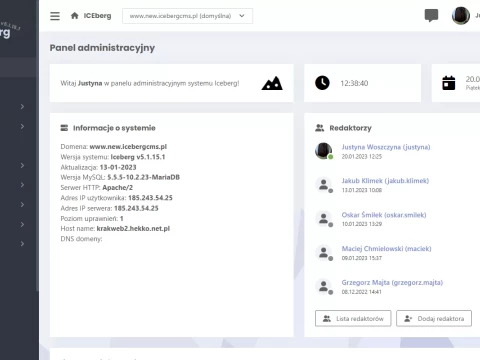This screenshot has height=360, width=480.
Task: Click Poziom uprawnień value 1
Action: tap(122, 219)
